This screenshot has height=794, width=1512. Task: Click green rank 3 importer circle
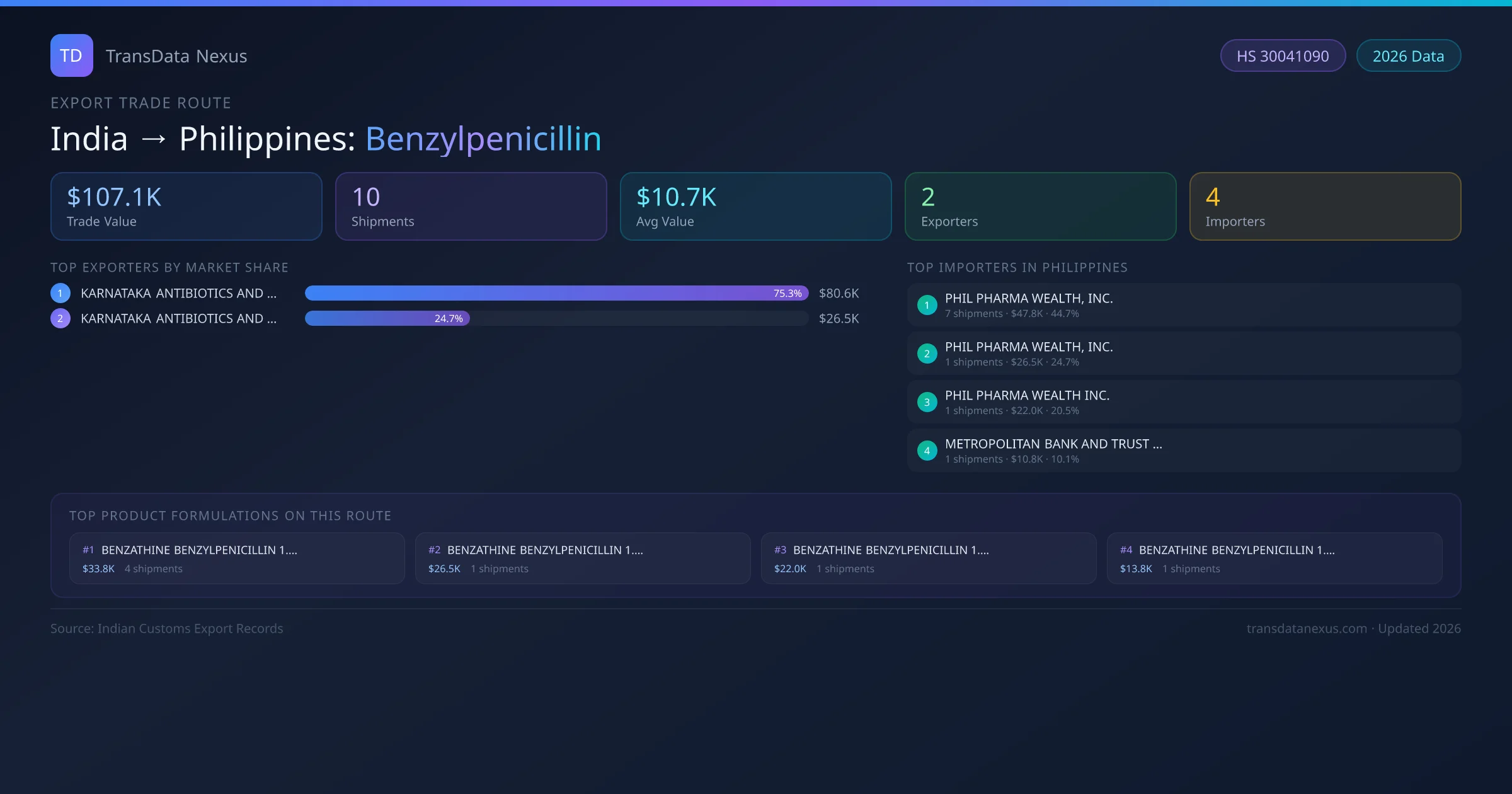(927, 402)
